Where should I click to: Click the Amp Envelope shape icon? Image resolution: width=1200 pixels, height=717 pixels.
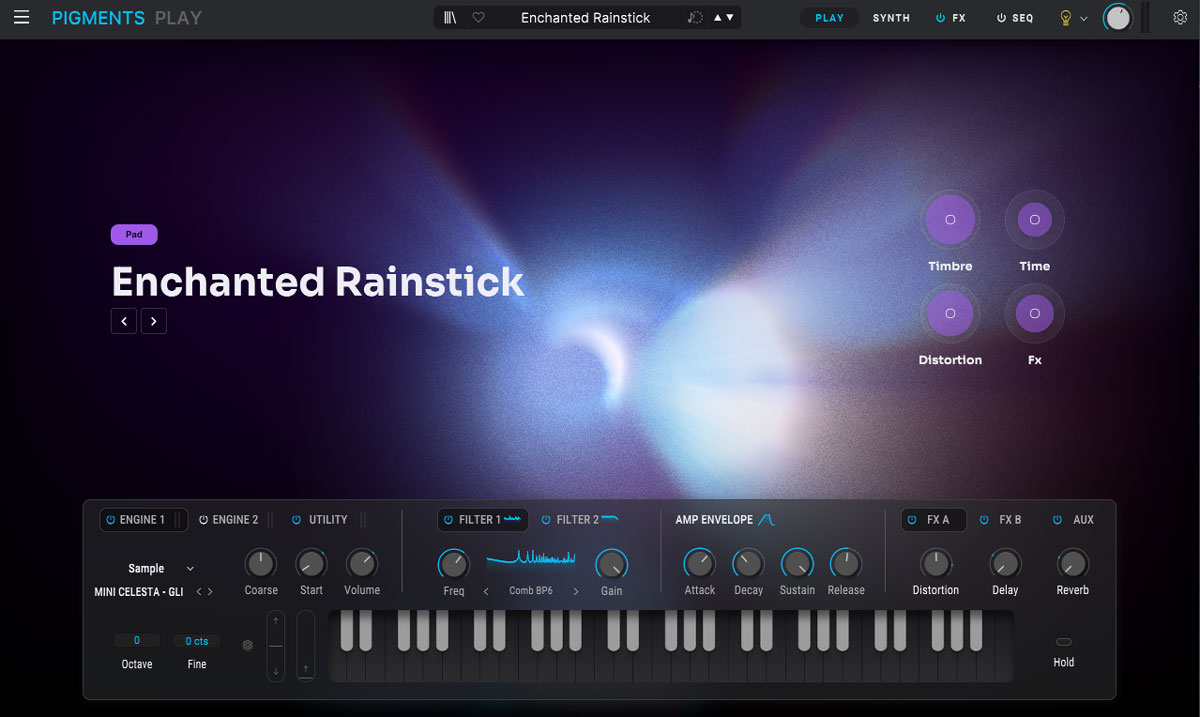click(766, 519)
